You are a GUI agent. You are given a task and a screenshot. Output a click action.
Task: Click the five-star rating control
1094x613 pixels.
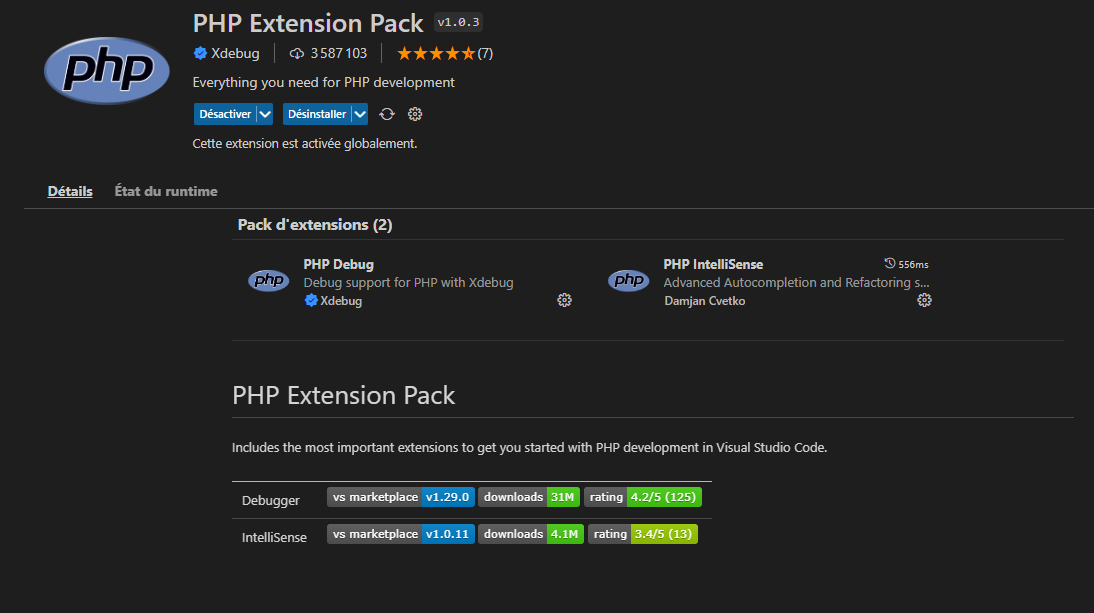pos(435,53)
